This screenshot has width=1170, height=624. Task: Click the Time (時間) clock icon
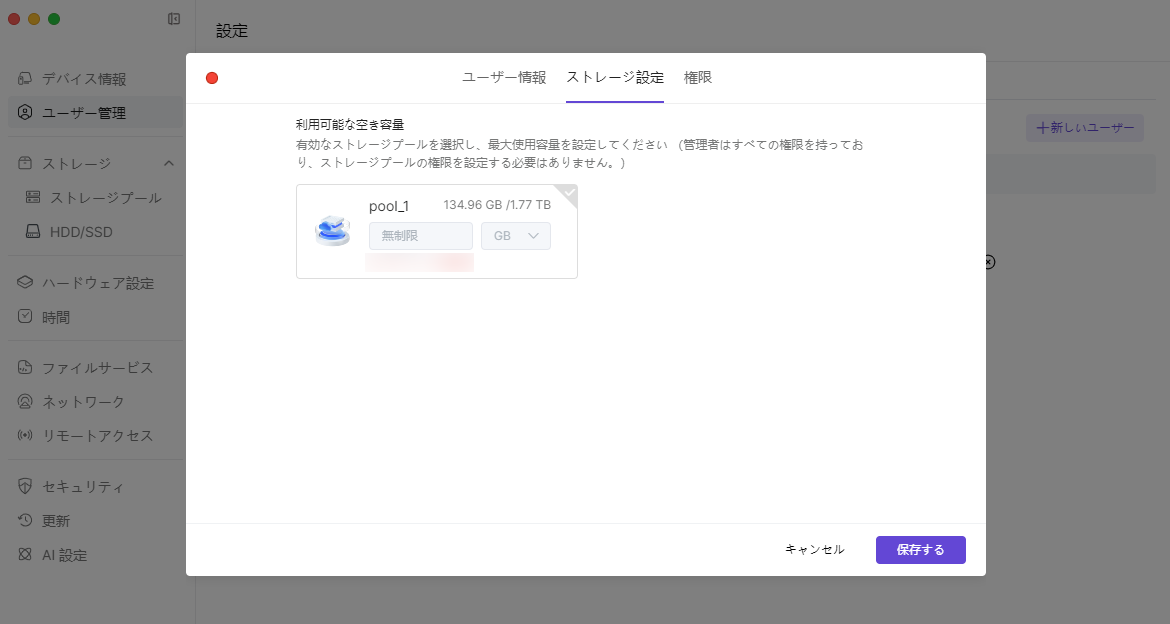tap(25, 317)
